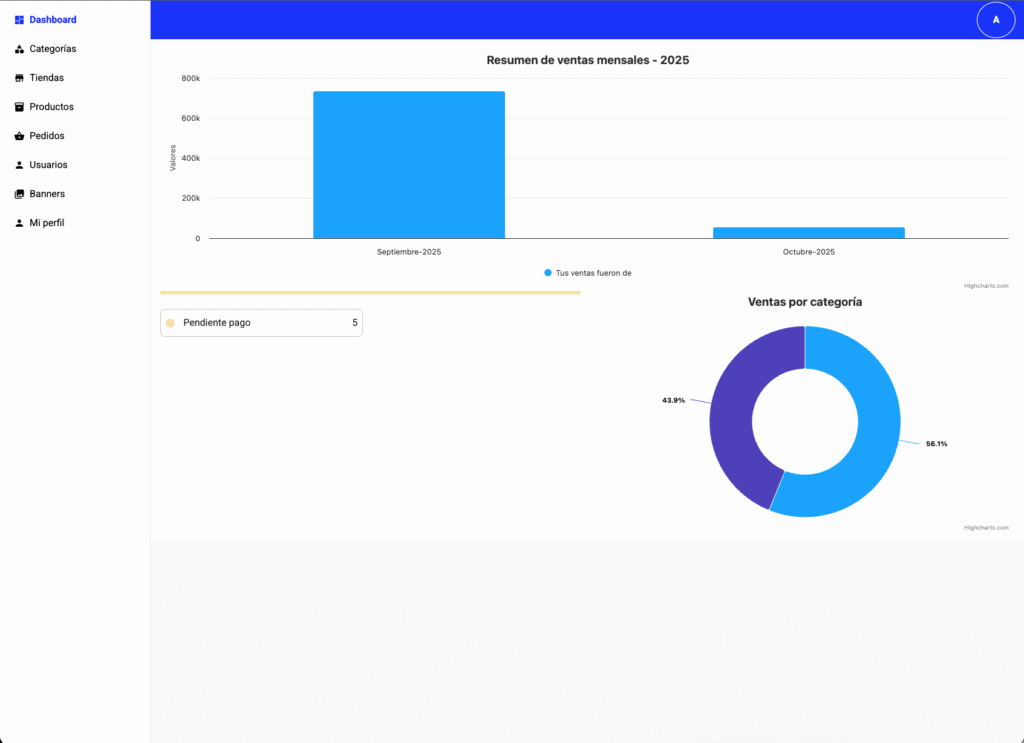Go to the Pedidos section
The height and width of the screenshot is (743, 1024).
(x=47, y=136)
